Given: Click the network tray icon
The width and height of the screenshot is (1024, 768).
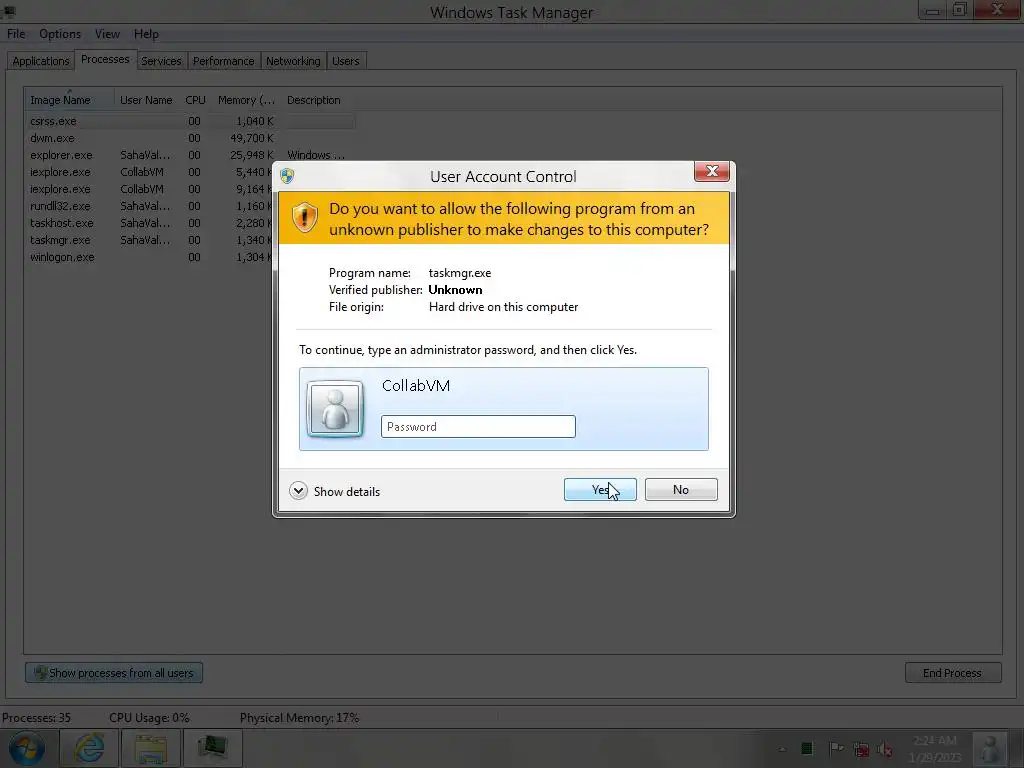Looking at the screenshot, I should pyautogui.click(x=861, y=749).
